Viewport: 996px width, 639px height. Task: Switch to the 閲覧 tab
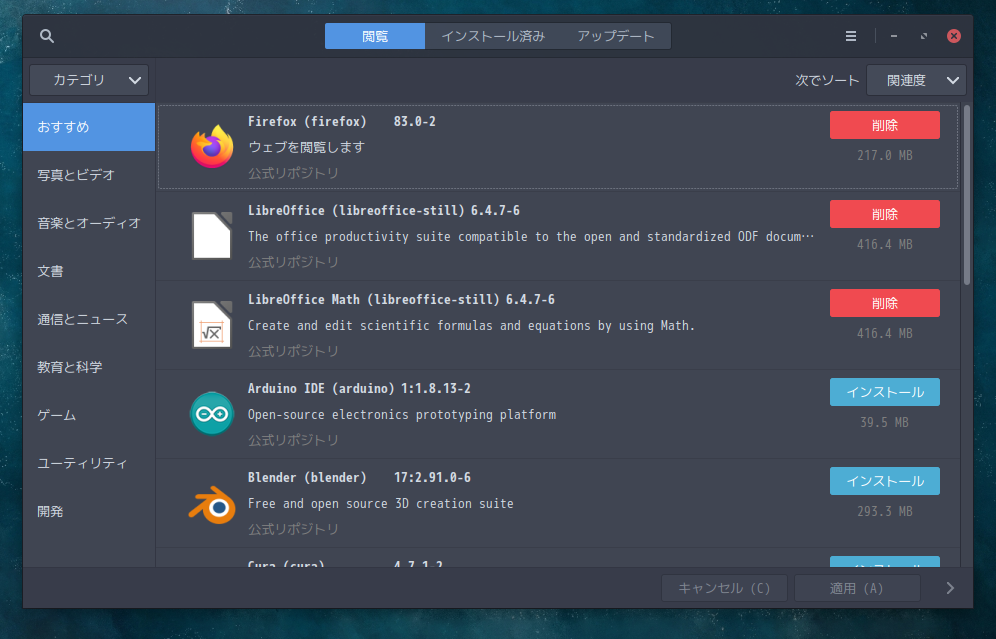point(375,36)
